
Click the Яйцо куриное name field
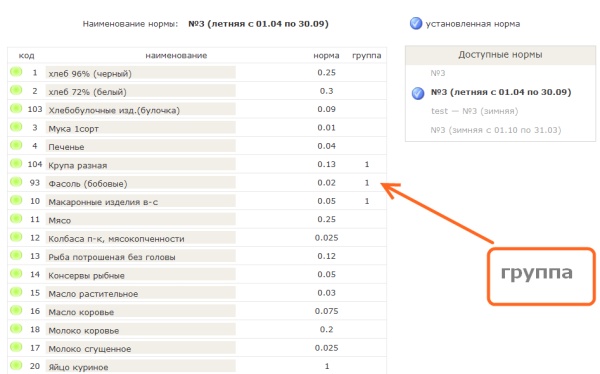click(140, 366)
